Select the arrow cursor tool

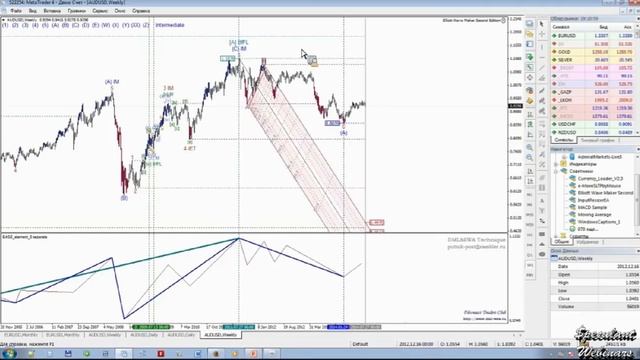click(x=542, y=24)
